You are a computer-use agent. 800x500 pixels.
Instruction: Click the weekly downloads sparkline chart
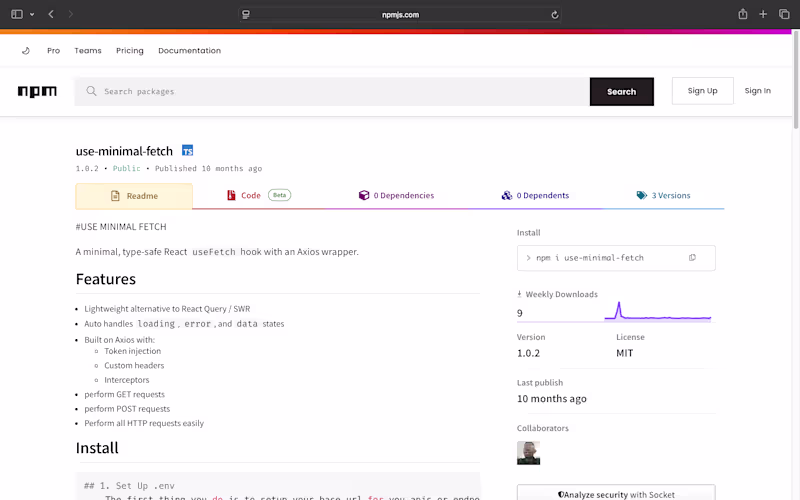tap(658, 312)
